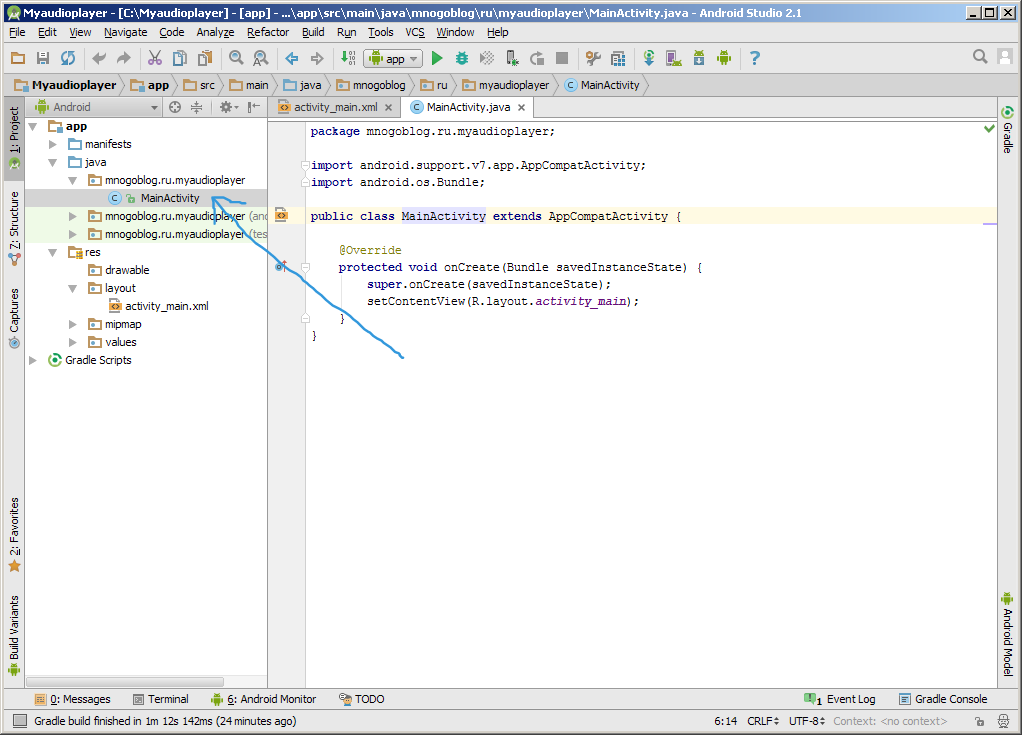Switch to the activity_main.xml editor tab
Screen dimensions: 1022x735
pos(335,106)
